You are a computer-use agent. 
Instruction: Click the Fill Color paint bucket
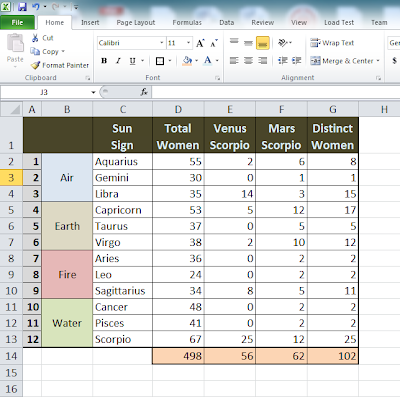coord(187,61)
